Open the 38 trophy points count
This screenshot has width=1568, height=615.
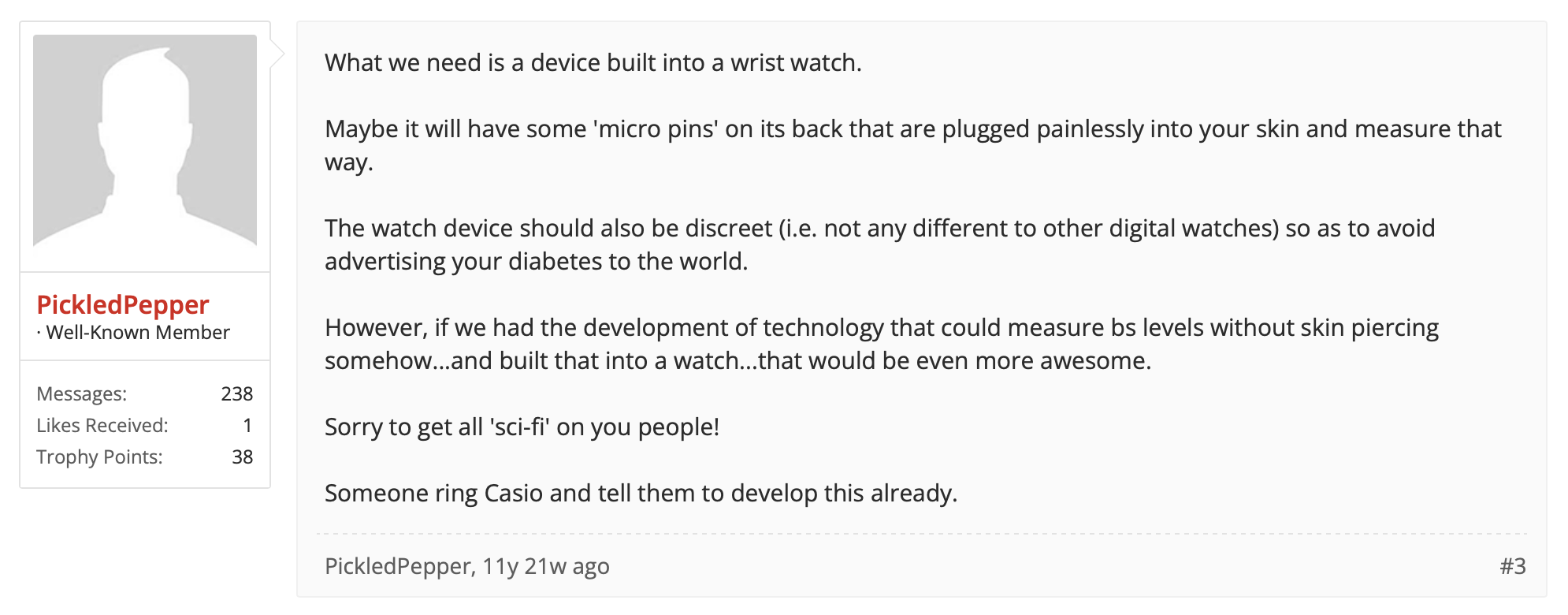(242, 457)
